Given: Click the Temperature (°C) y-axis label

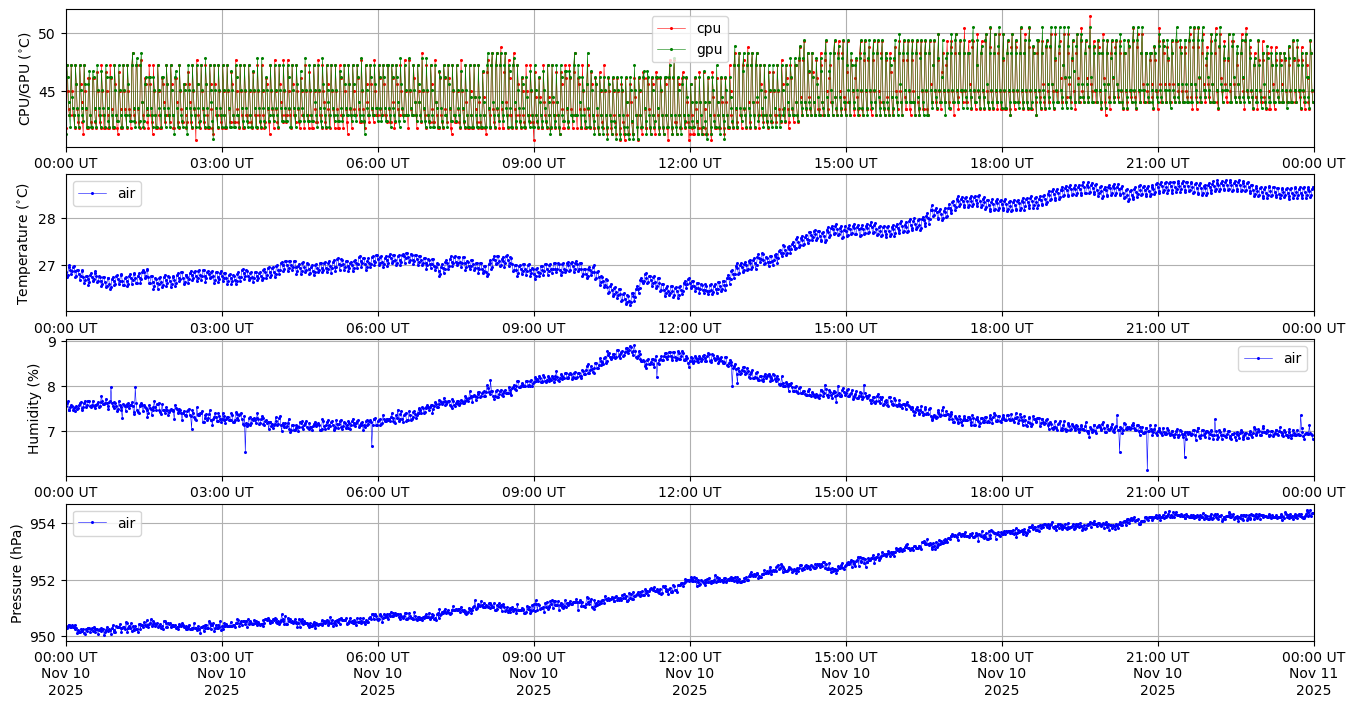Looking at the screenshot, I should [x=25, y=243].
